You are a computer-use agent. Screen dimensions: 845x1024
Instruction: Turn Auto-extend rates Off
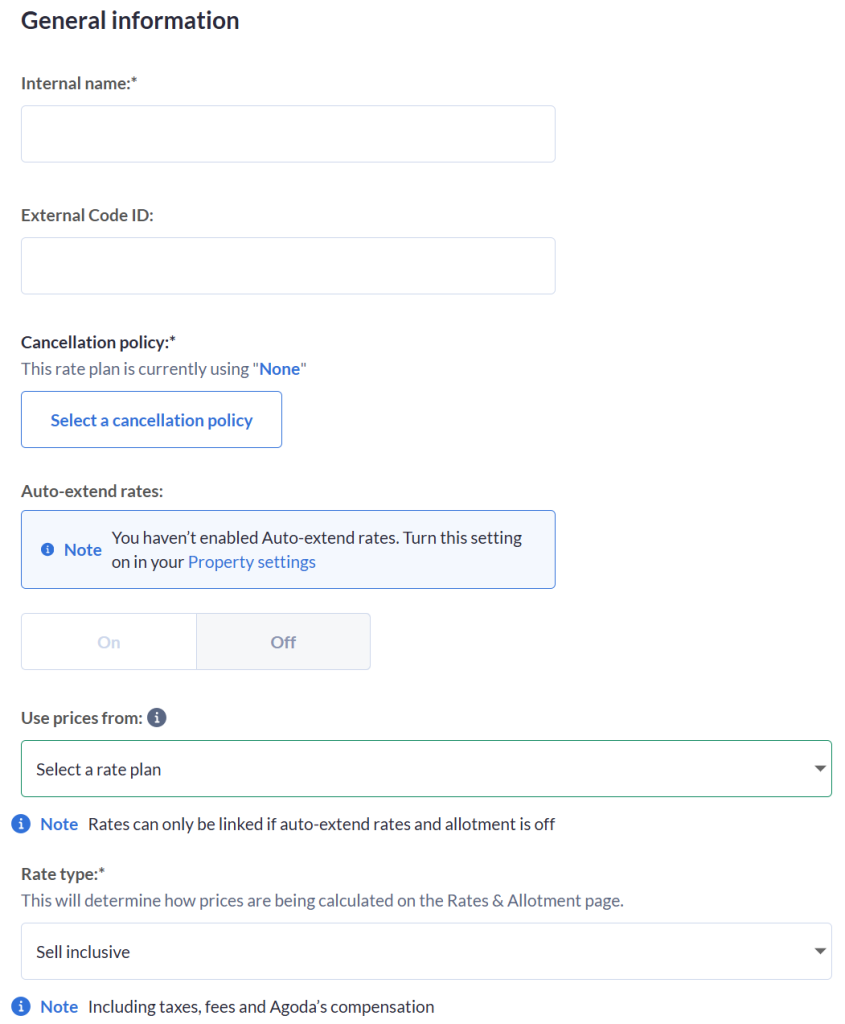pos(283,641)
